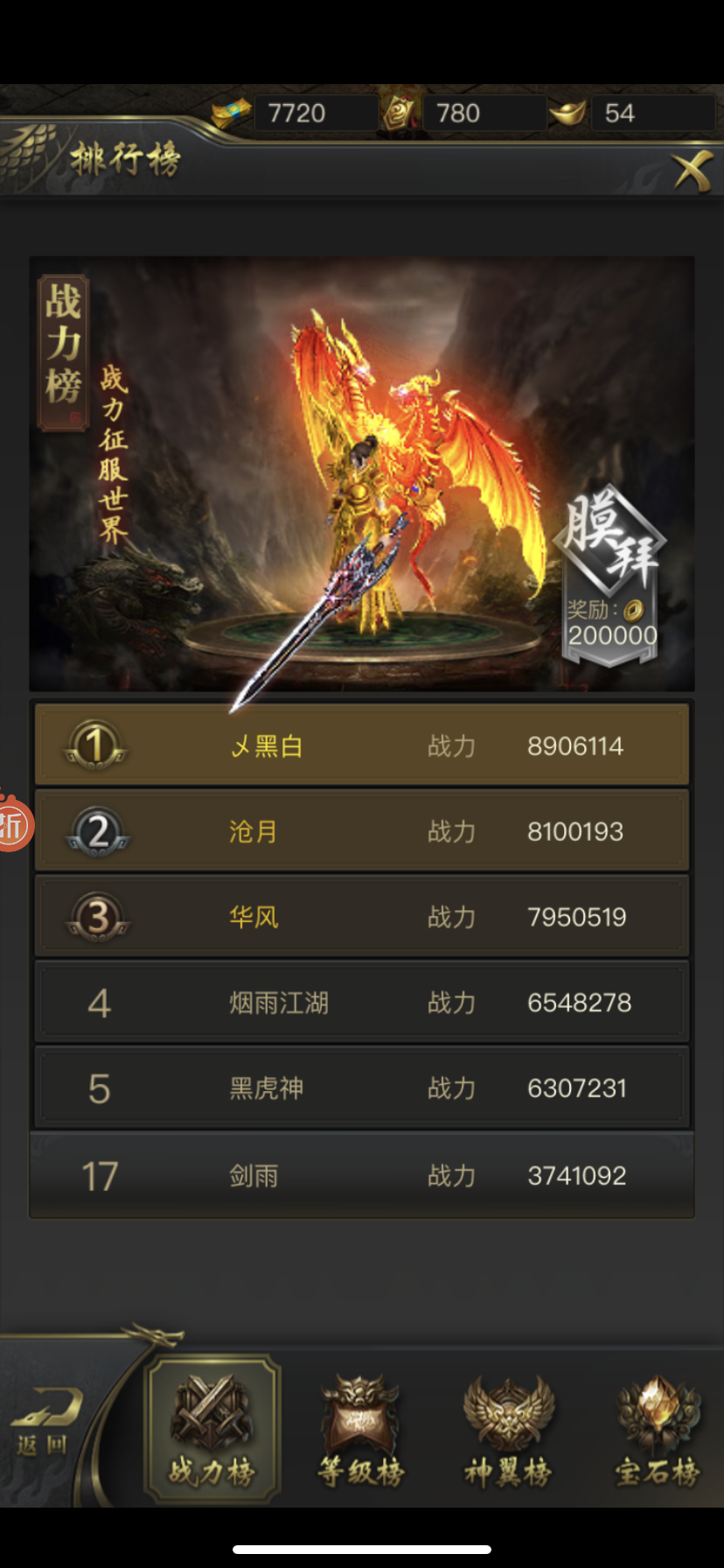Tap the talisman token icon beside 780
Screen dimensions: 724x1568
click(x=400, y=114)
